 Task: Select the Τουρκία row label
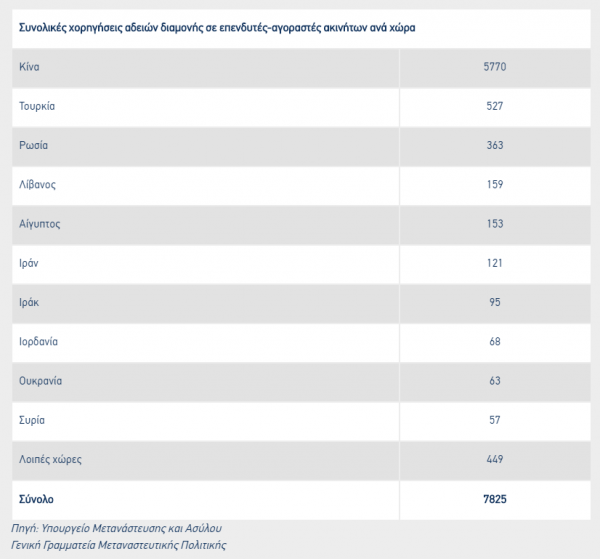tap(38, 106)
